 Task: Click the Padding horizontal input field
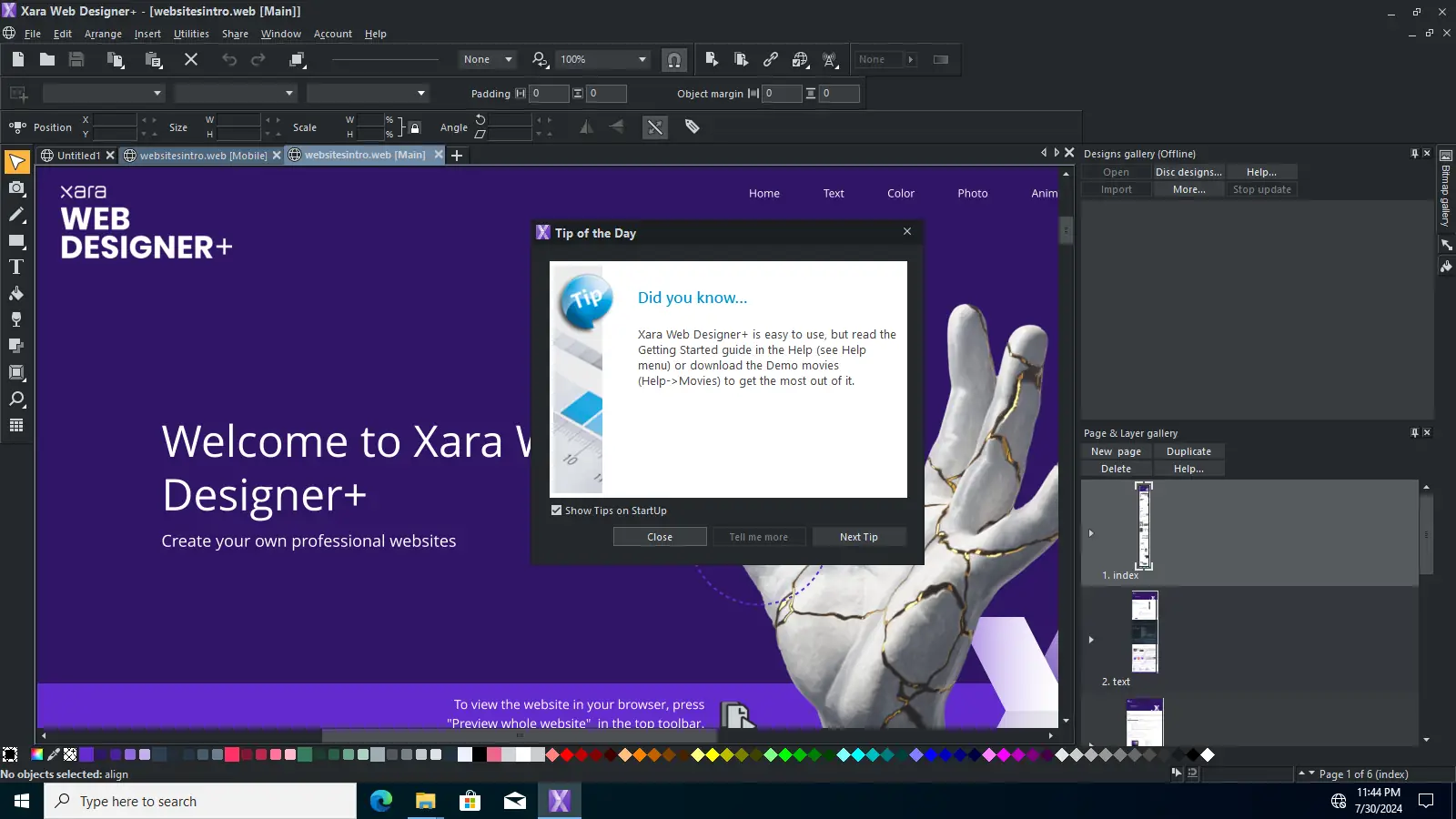(549, 93)
